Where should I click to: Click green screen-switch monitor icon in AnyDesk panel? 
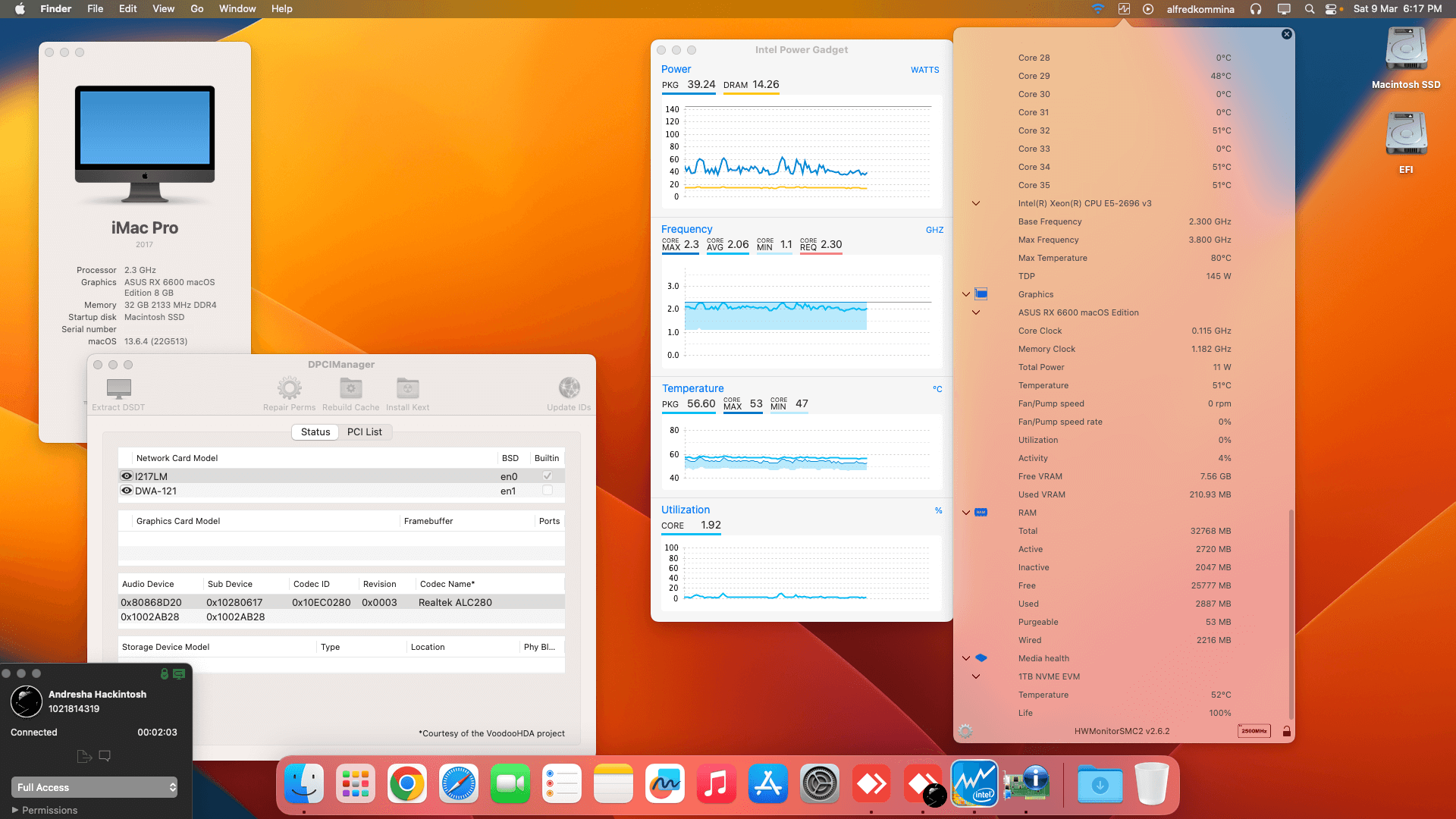pyautogui.click(x=179, y=673)
